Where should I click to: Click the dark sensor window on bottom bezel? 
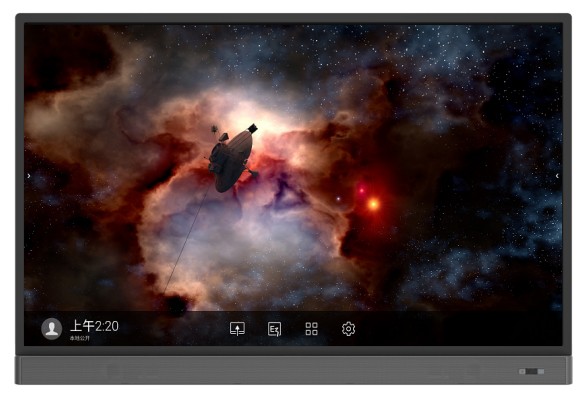532,372
